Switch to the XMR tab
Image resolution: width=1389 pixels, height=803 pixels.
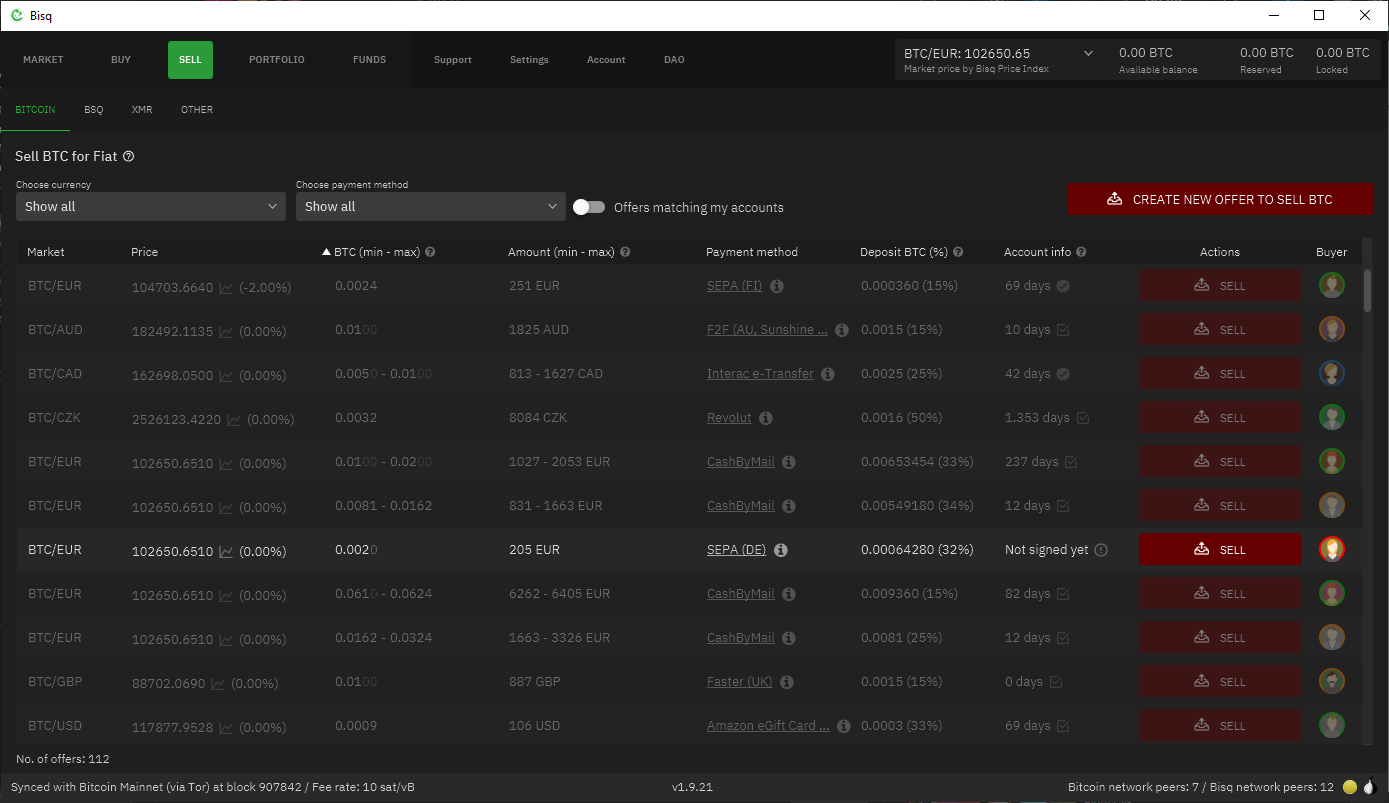tap(142, 110)
